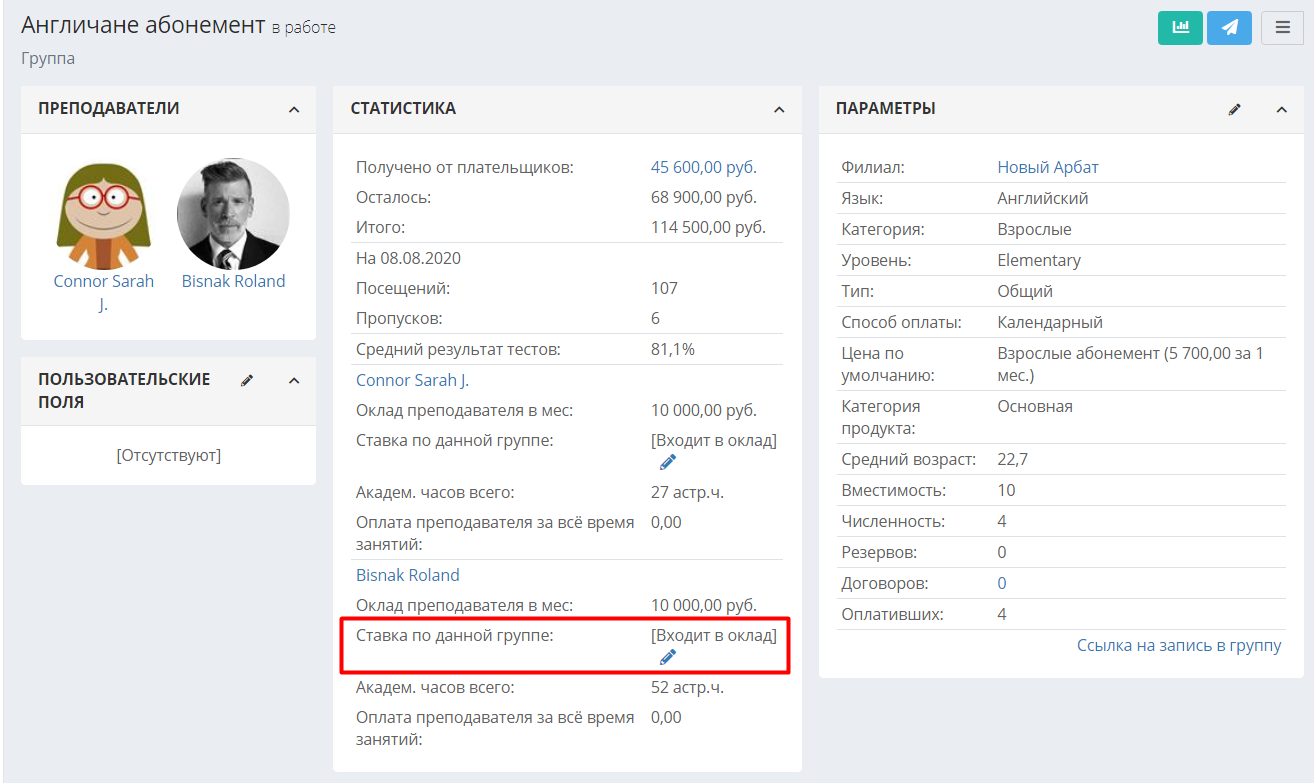Edit Connor Sarah's group rate pencil
This screenshot has height=783, width=1314.
coord(668,462)
